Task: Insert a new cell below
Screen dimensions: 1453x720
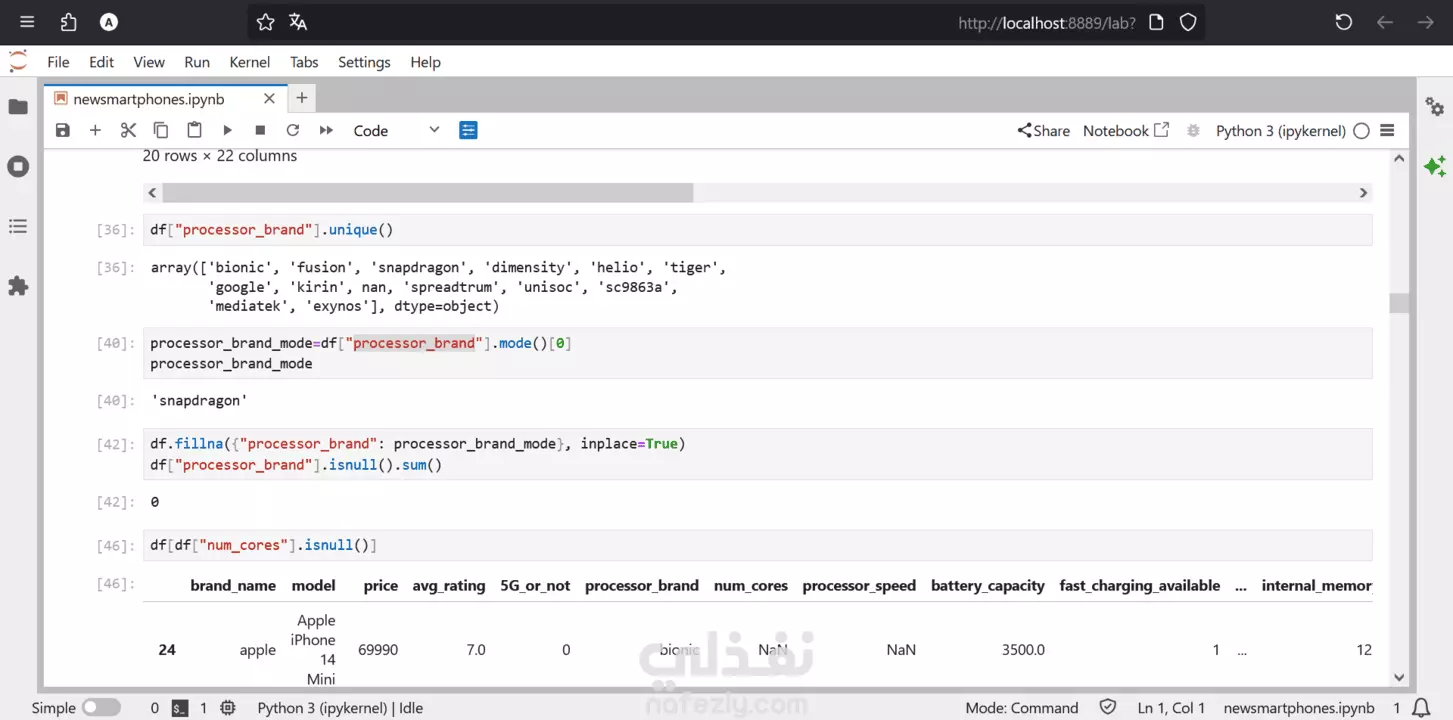Action: (x=95, y=130)
